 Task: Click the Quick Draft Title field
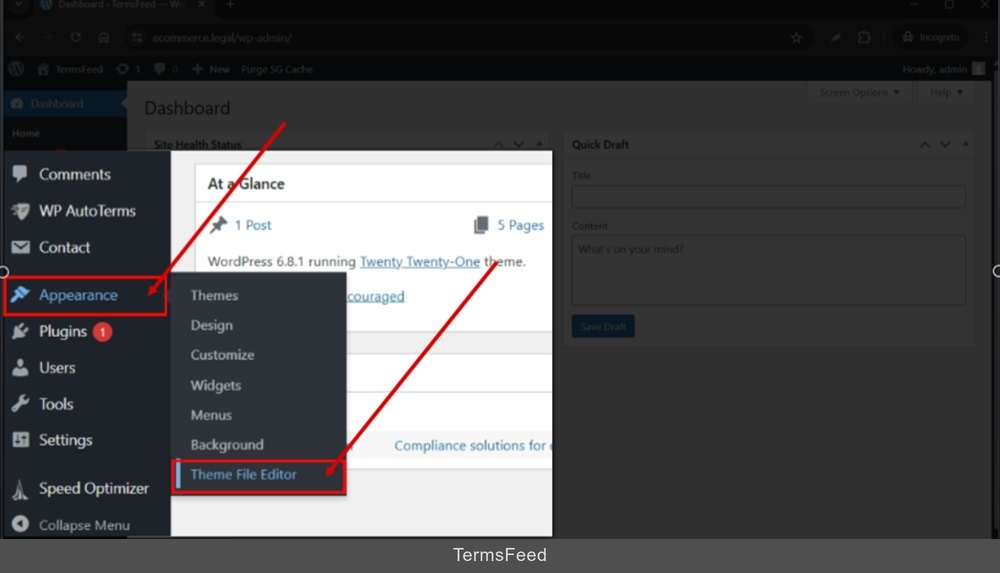tap(768, 197)
